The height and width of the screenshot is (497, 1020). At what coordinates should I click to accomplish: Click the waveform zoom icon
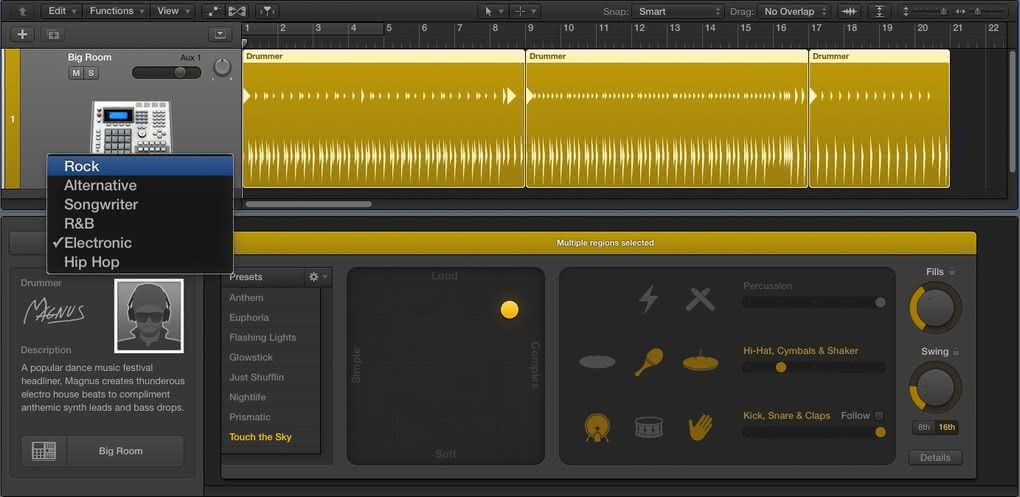pyautogui.click(x=848, y=11)
